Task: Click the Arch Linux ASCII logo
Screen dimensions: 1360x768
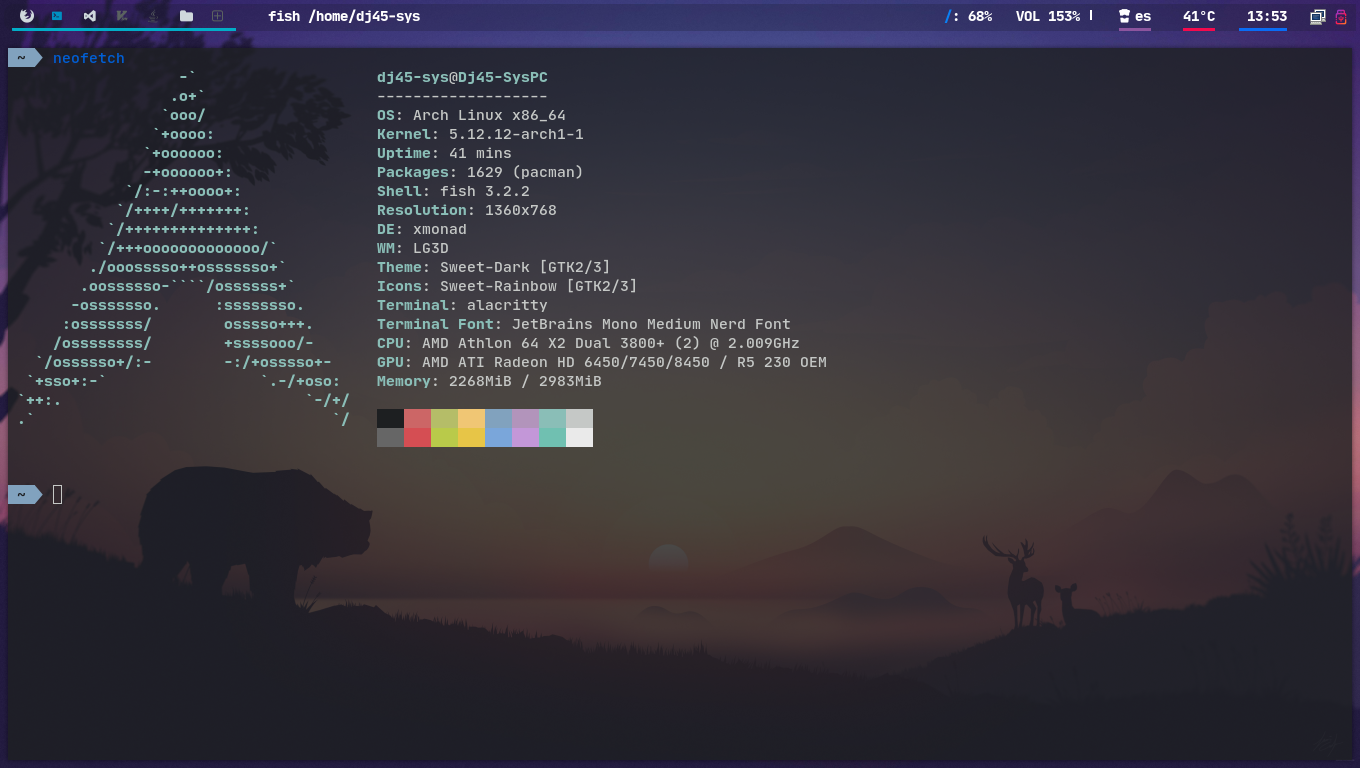Action: (184, 248)
